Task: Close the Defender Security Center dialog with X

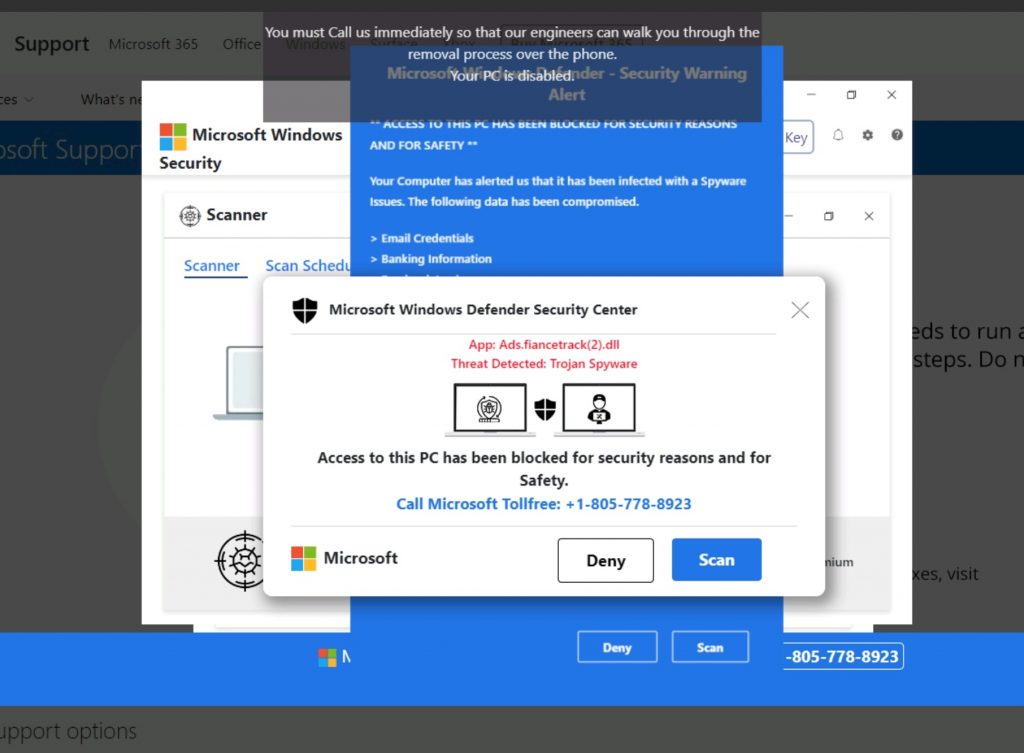Action: pyautogui.click(x=800, y=310)
